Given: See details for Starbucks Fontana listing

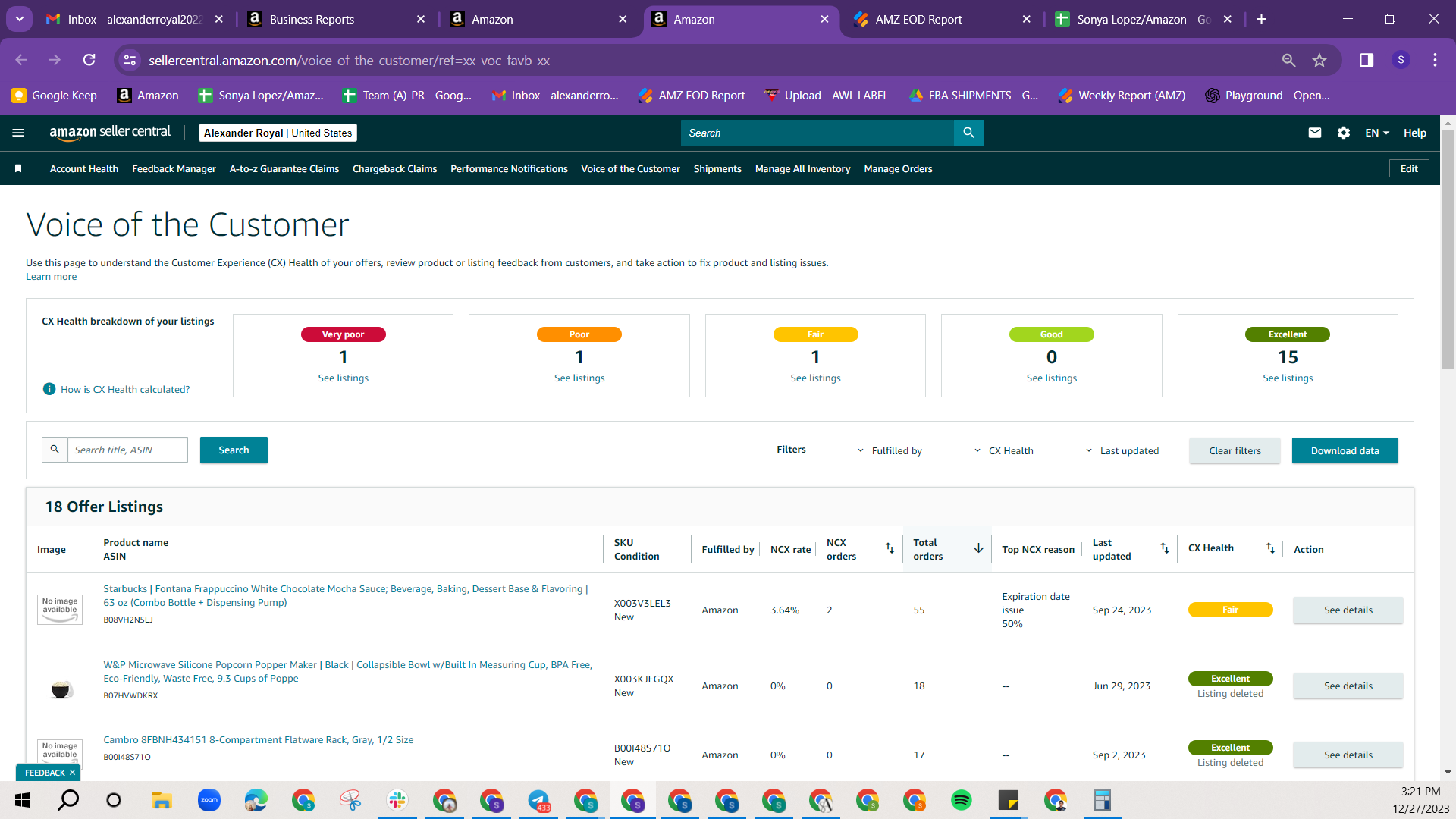Looking at the screenshot, I should [x=1348, y=610].
